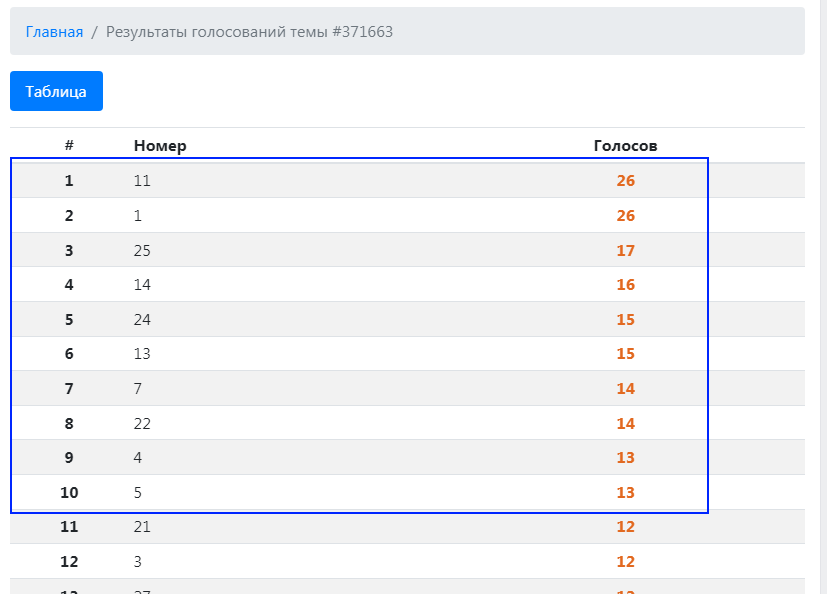Select row 10 with number 5
Image resolution: width=827 pixels, height=594 pixels.
point(138,493)
